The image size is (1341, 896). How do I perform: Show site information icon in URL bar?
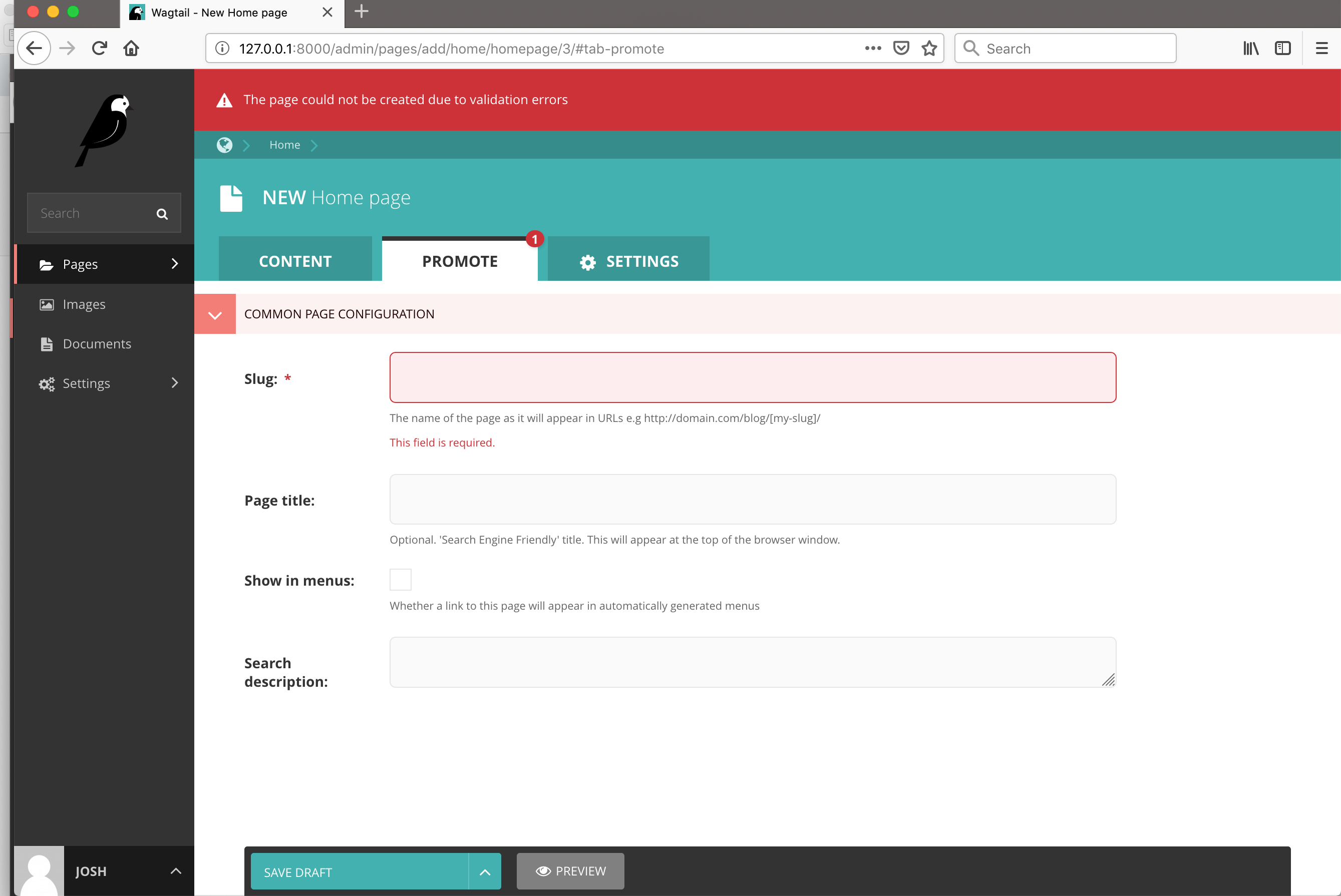(x=222, y=48)
